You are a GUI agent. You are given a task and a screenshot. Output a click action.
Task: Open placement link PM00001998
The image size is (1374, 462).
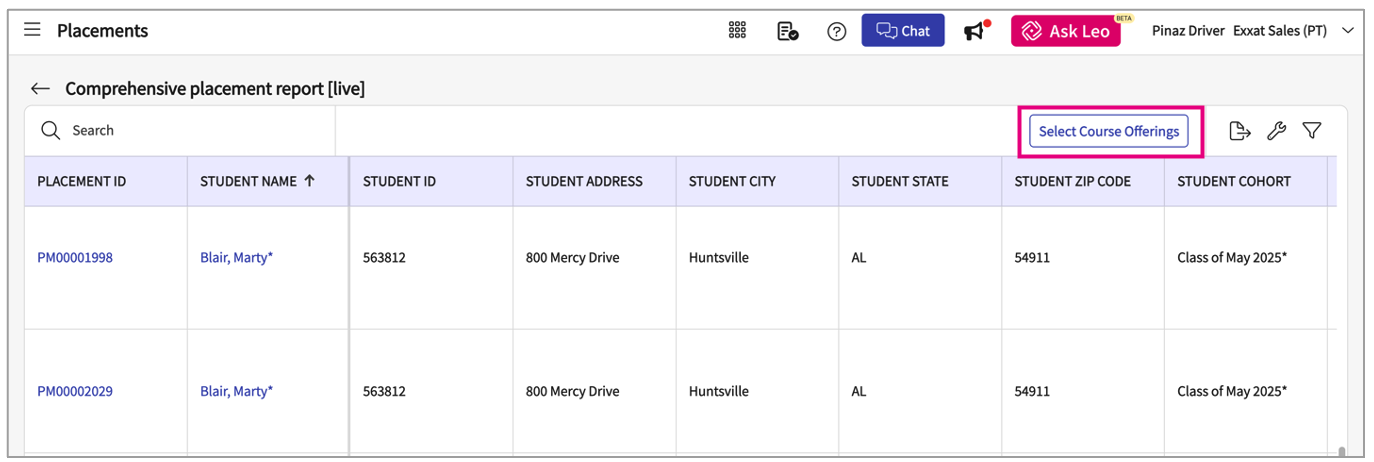[x=75, y=258]
